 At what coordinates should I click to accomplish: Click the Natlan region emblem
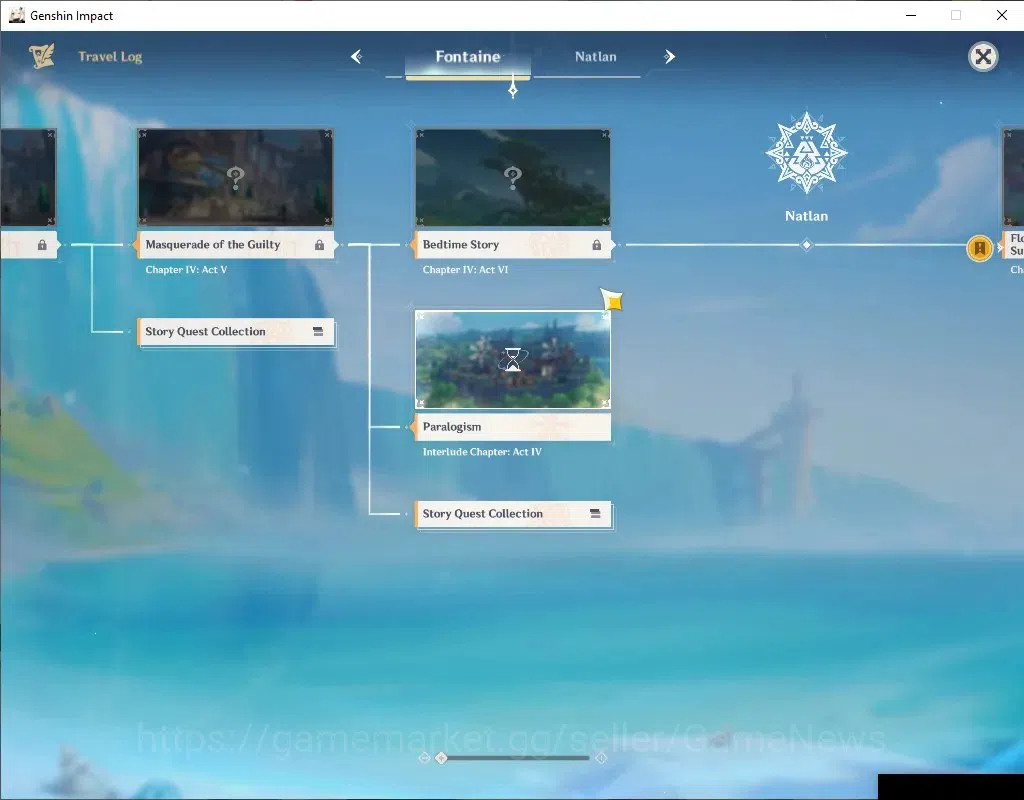[807, 153]
